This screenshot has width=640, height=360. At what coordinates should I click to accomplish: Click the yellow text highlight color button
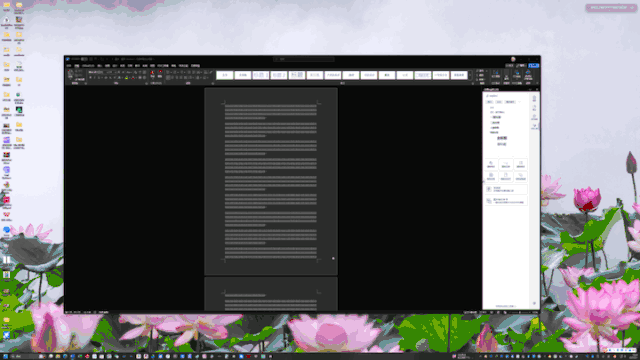point(127,78)
